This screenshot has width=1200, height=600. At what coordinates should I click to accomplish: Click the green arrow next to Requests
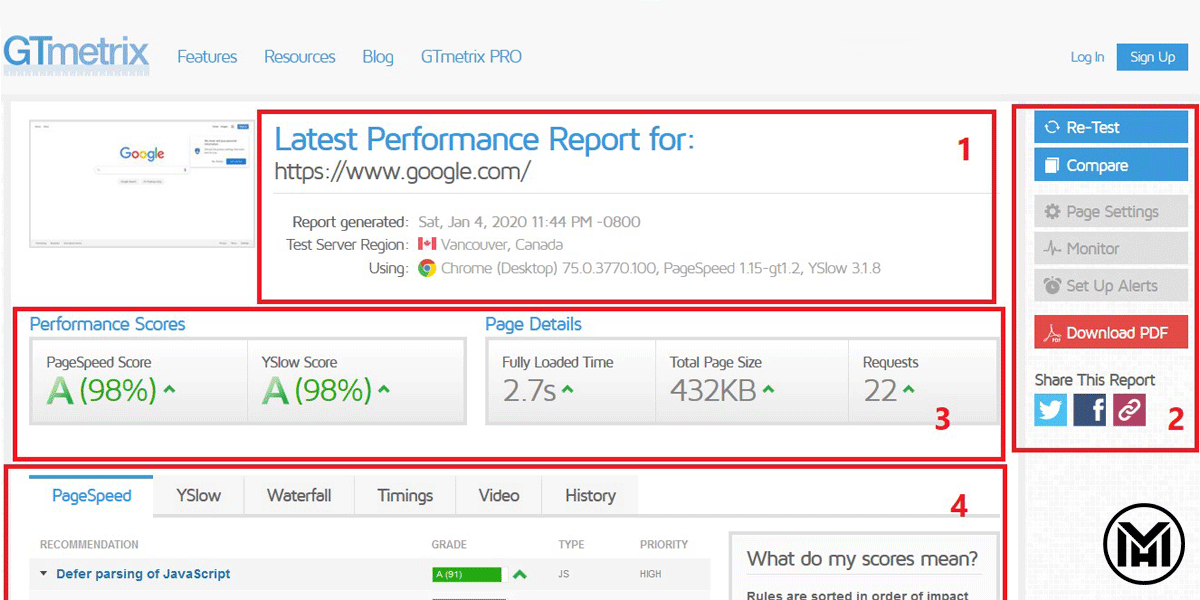tap(909, 390)
